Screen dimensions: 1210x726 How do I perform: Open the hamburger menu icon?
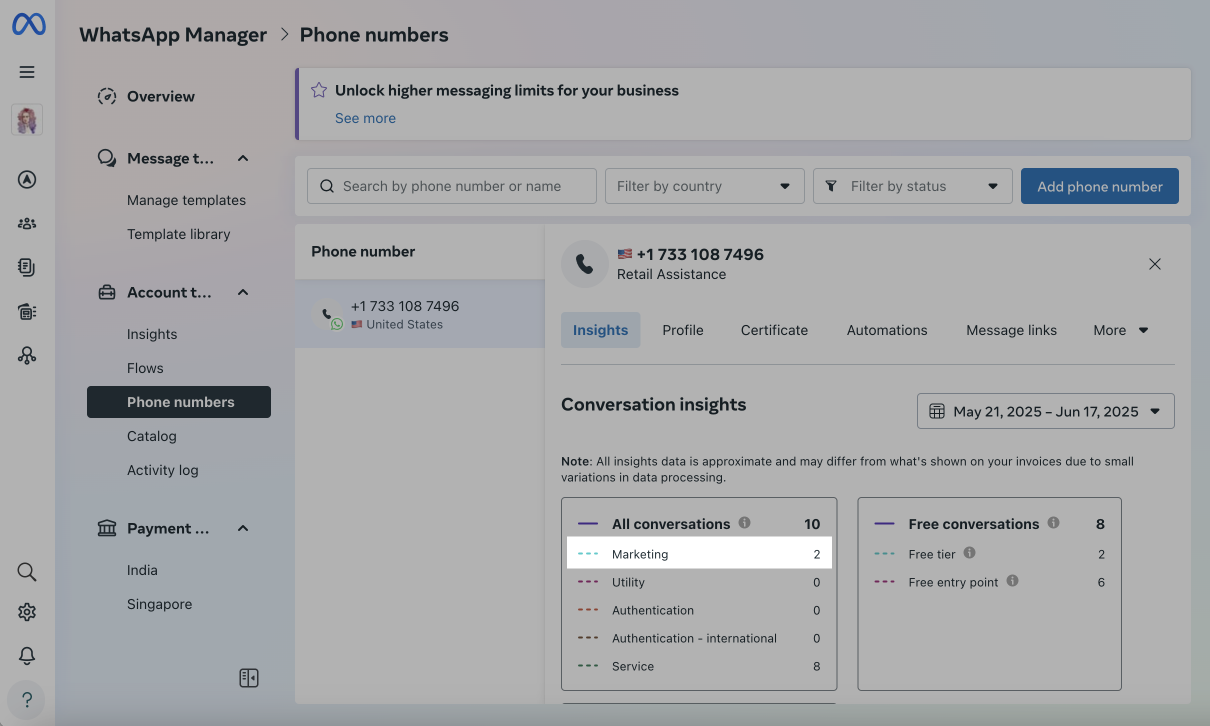pos(27,72)
